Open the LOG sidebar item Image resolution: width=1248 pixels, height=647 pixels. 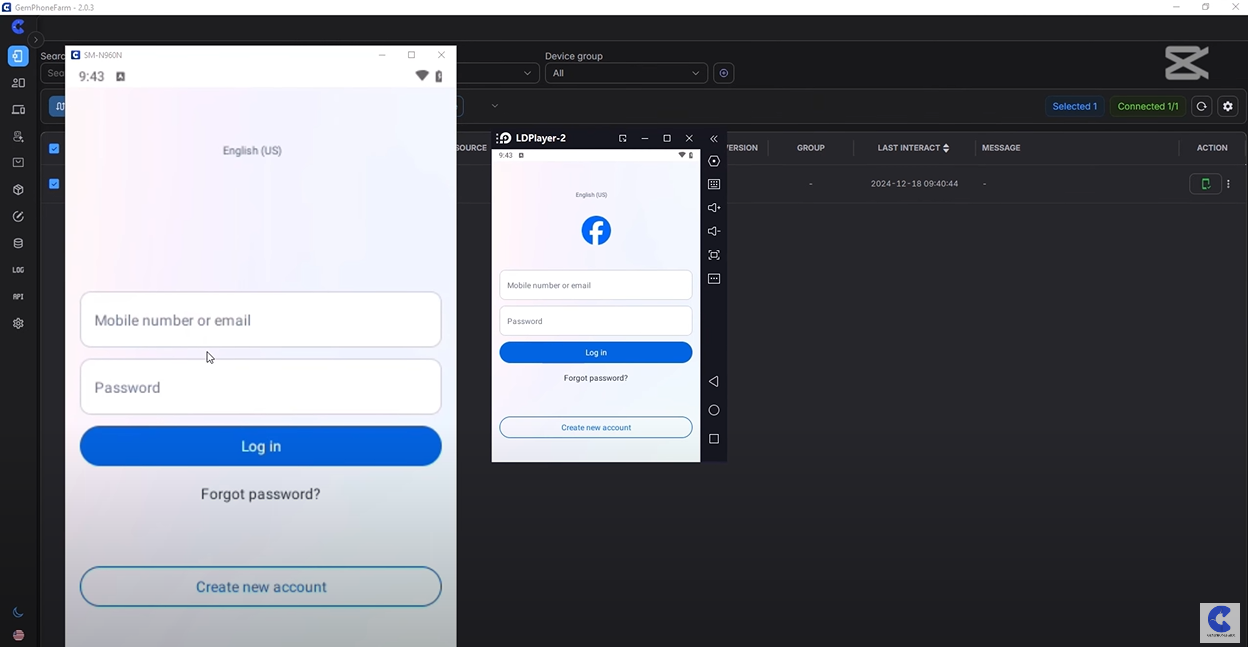click(18, 270)
